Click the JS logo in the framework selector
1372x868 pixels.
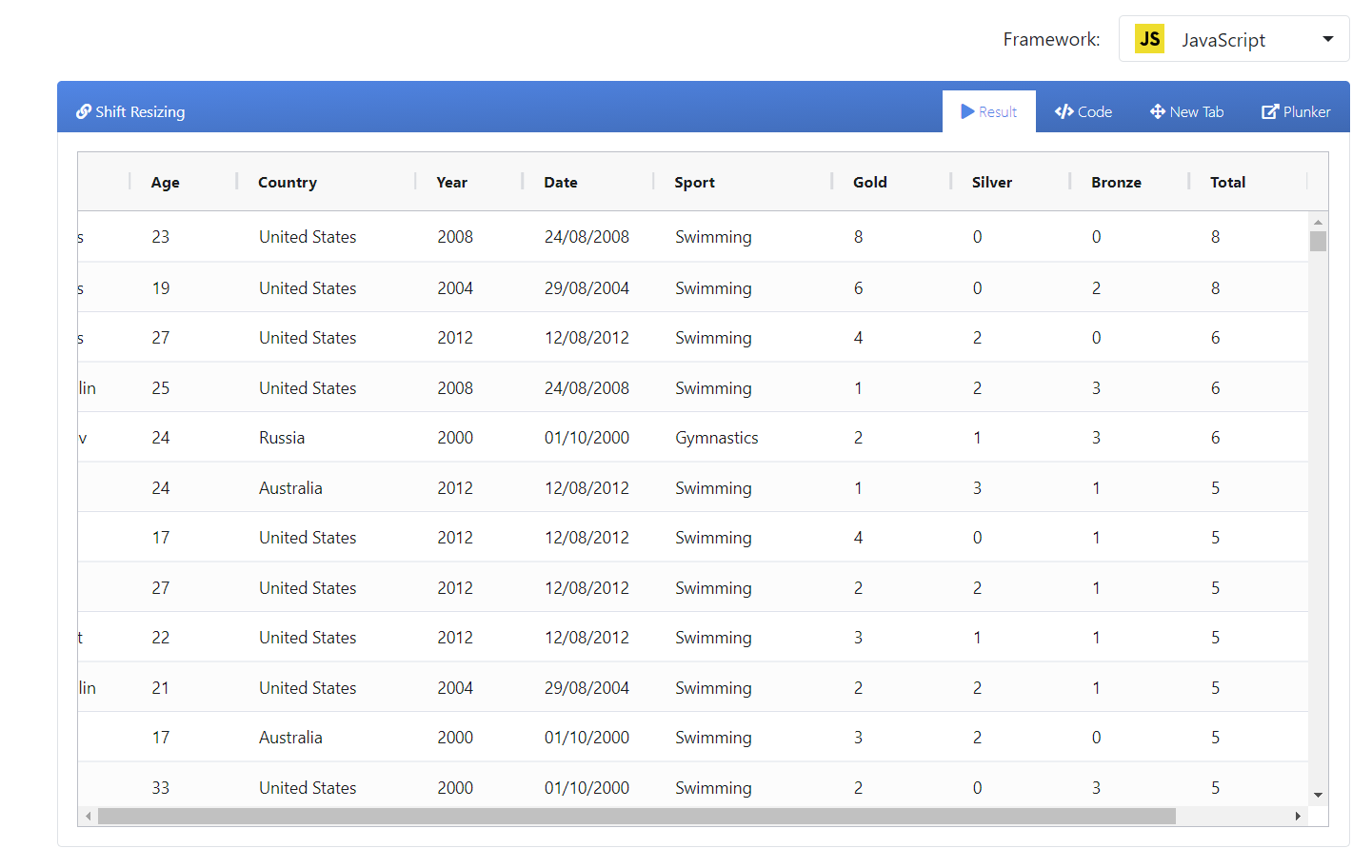(x=1149, y=39)
